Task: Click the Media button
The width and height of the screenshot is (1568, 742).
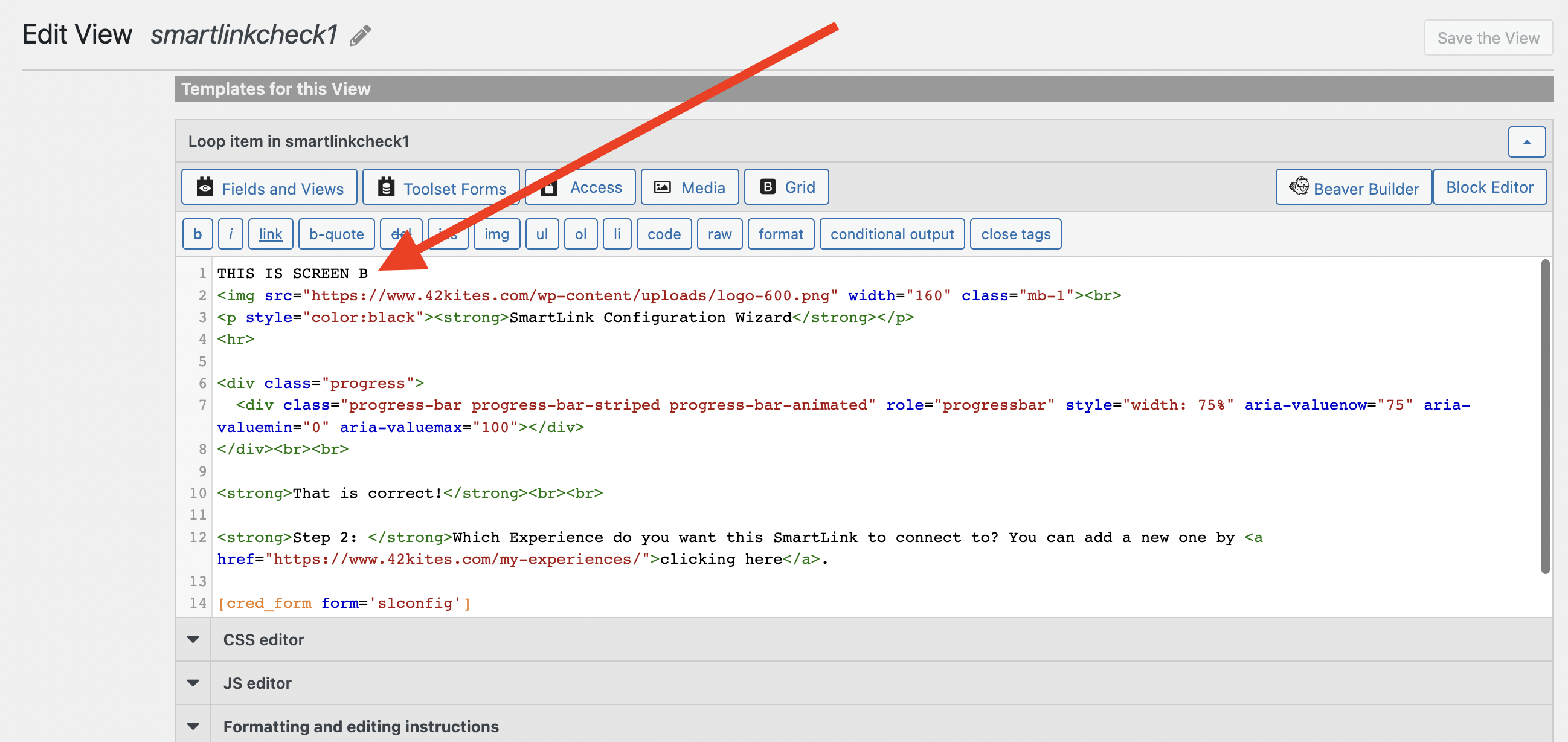Action: [690, 187]
